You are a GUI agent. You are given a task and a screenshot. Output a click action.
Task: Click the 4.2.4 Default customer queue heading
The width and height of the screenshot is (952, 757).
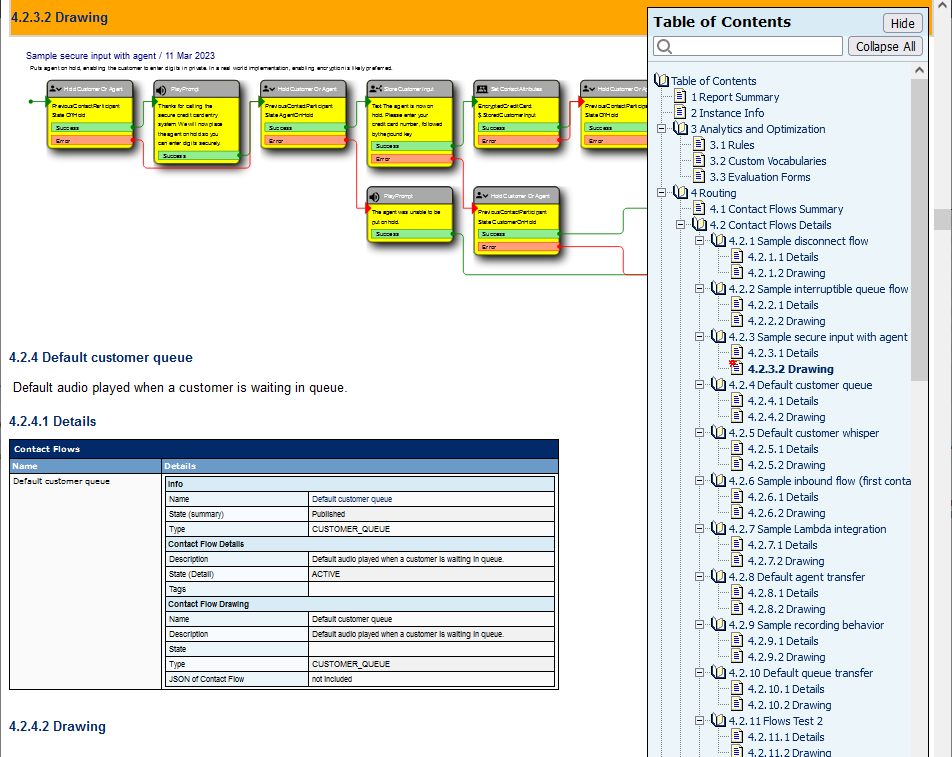[101, 358]
